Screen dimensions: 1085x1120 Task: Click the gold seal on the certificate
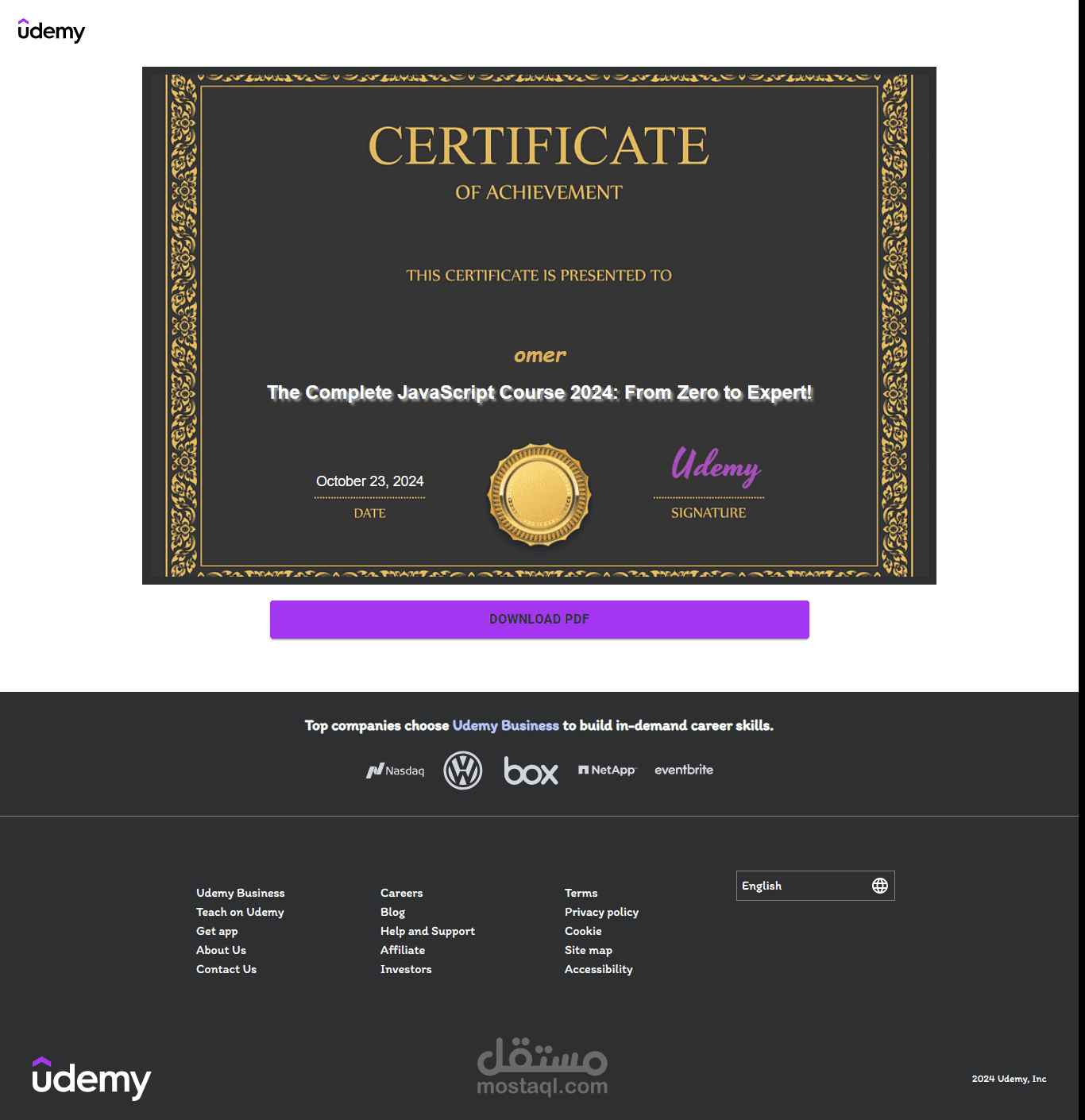(x=539, y=495)
